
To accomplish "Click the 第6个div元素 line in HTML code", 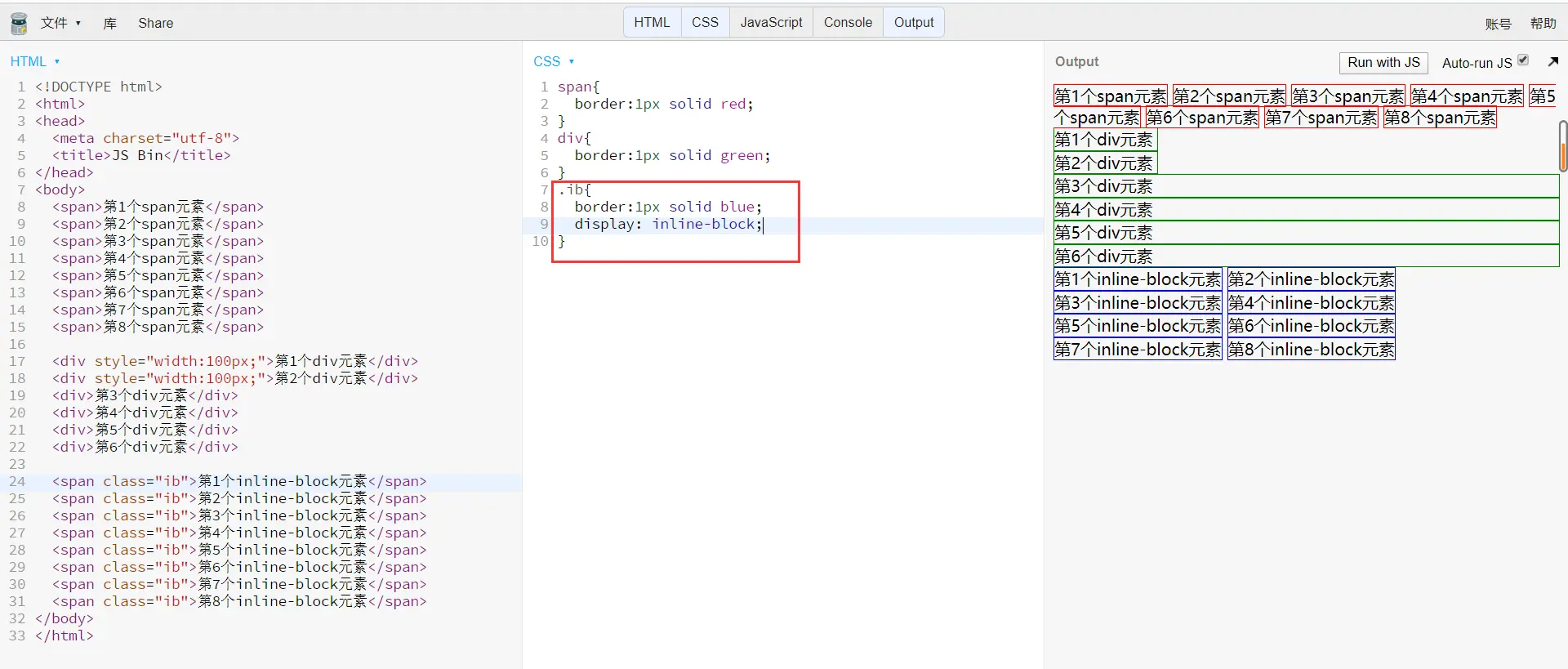I will [x=145, y=447].
